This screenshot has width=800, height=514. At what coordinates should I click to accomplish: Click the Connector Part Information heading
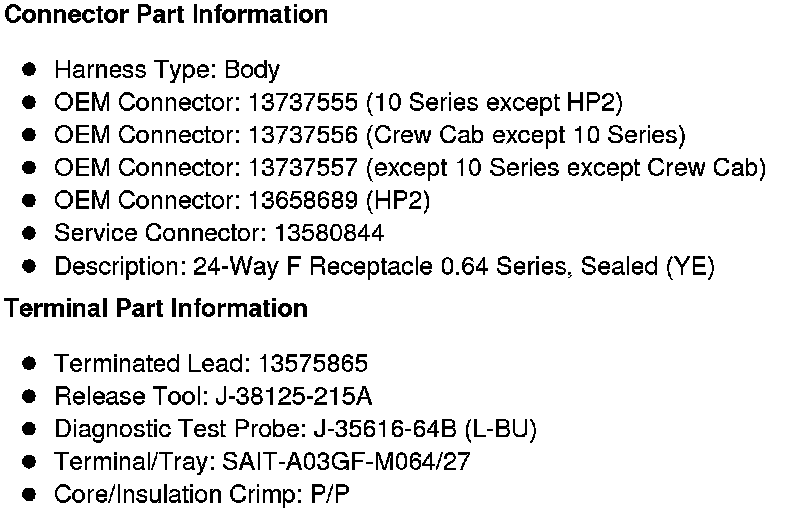pyautogui.click(x=166, y=15)
